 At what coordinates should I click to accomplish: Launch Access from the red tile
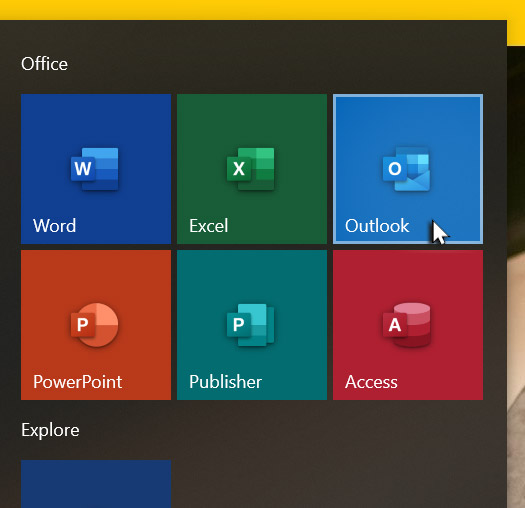[408, 325]
